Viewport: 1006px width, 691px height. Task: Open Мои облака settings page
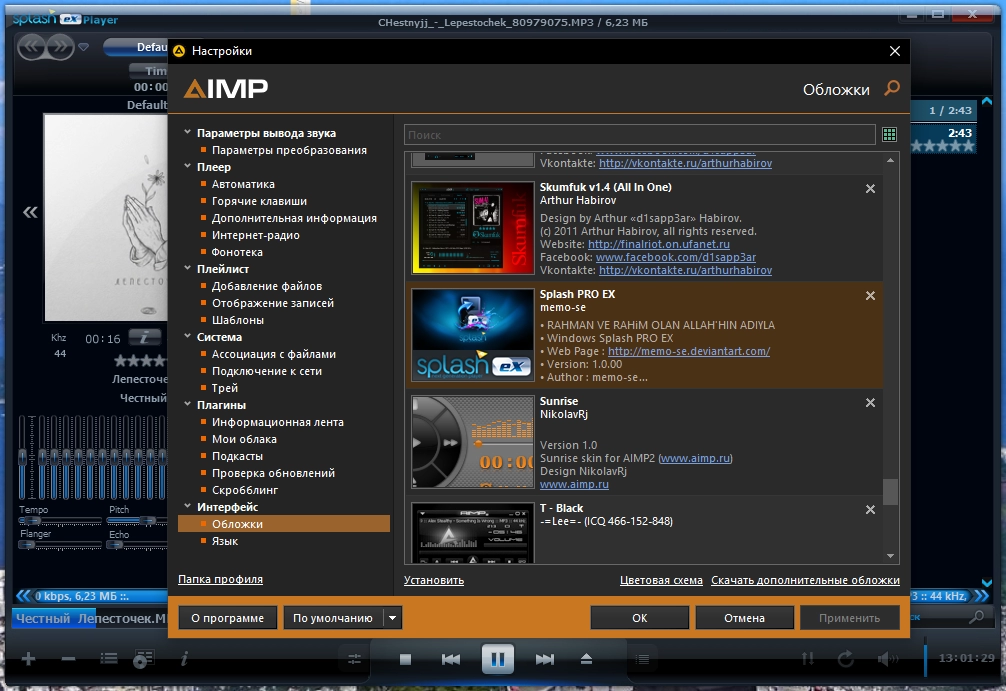[x=244, y=439]
